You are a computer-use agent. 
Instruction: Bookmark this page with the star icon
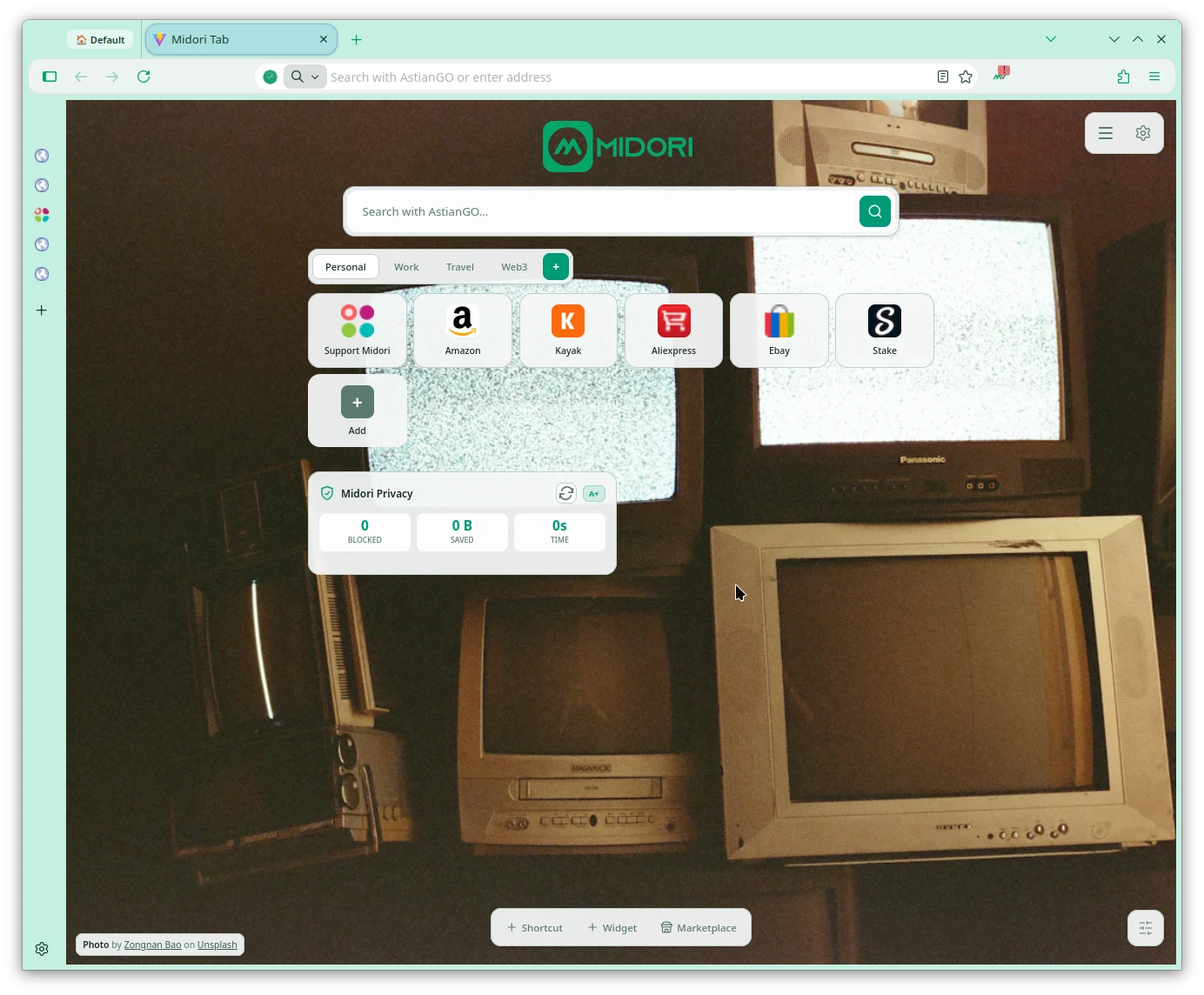966,77
